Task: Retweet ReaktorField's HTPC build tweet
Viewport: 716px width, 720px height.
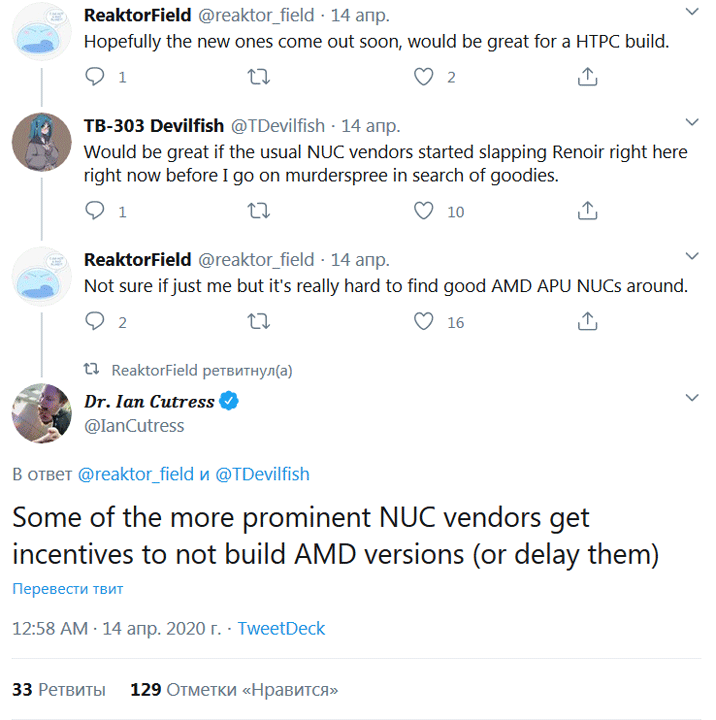Action: point(257,77)
